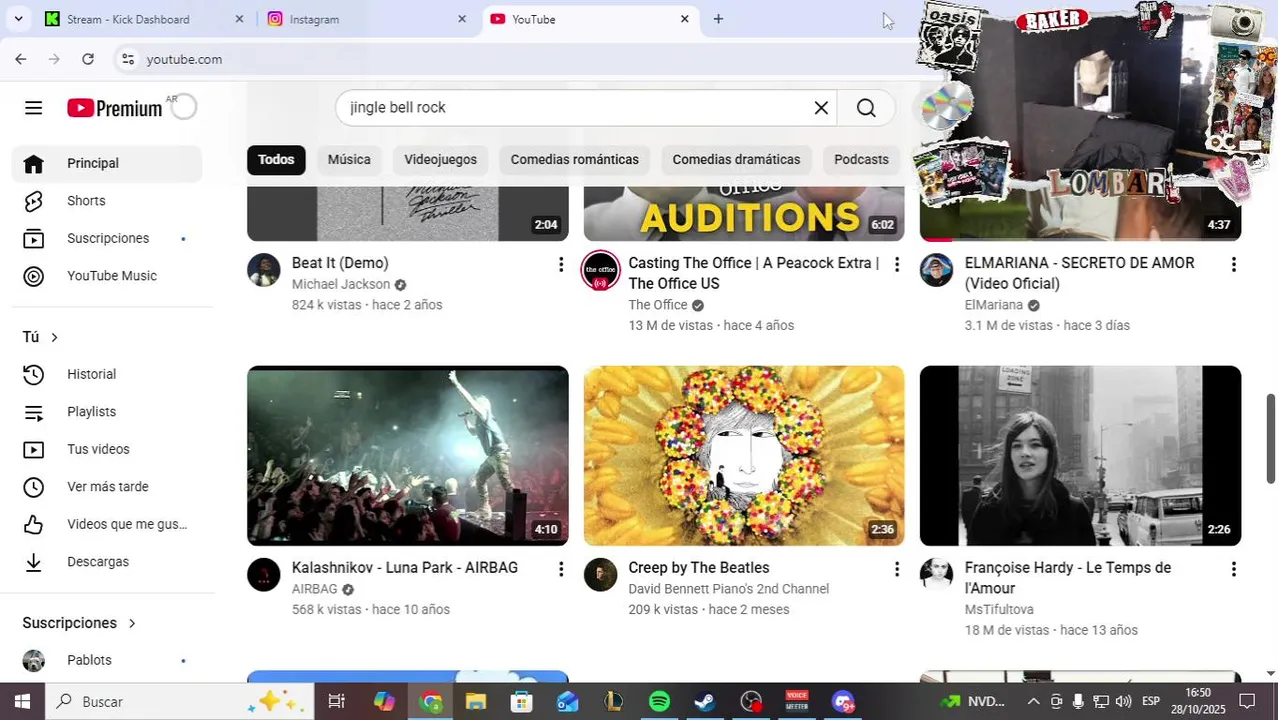Image resolution: width=1278 pixels, height=720 pixels.
Task: Open the Windows Start menu
Action: (22, 701)
